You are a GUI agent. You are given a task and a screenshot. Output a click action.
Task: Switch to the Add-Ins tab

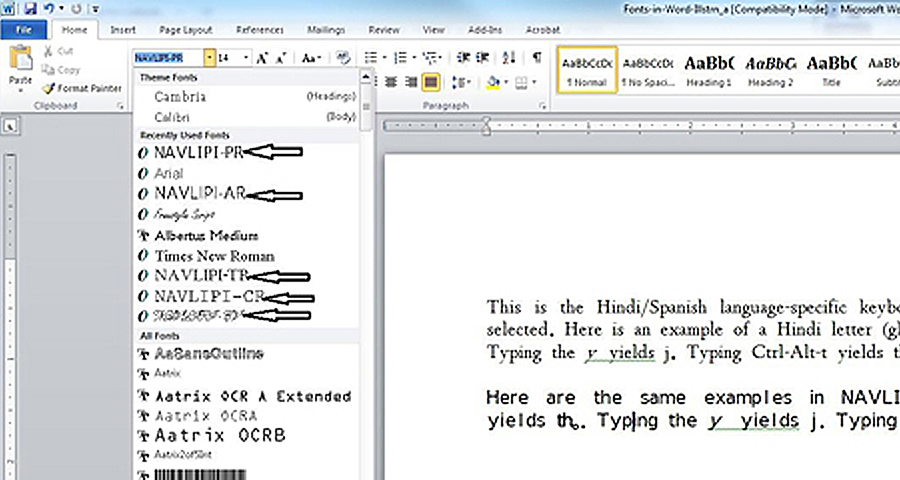[485, 30]
